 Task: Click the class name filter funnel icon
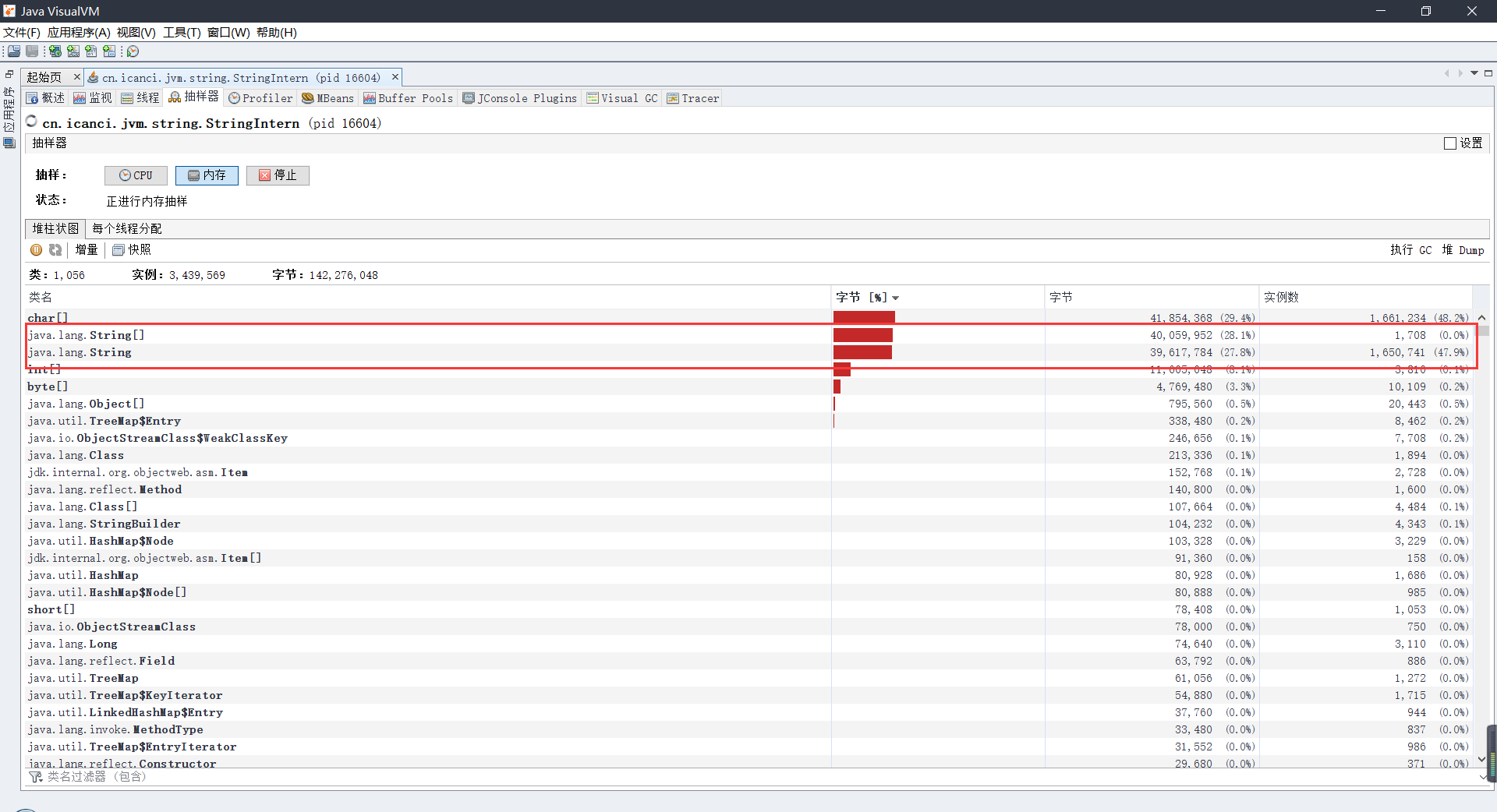pos(36,777)
